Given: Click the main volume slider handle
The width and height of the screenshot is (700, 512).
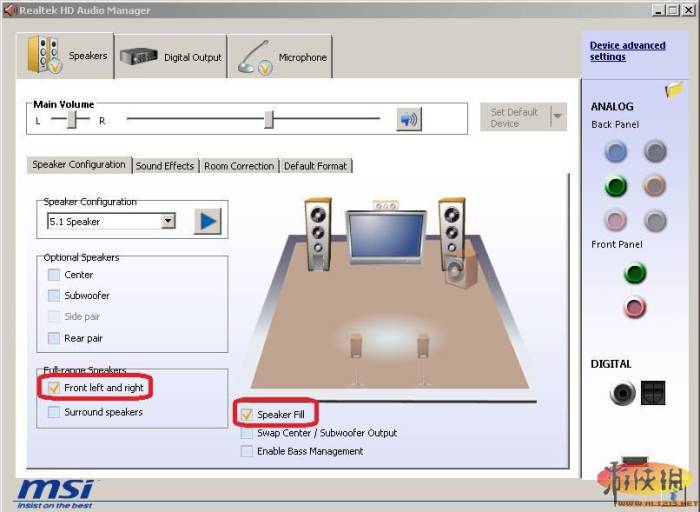Looking at the screenshot, I should coord(268,119).
